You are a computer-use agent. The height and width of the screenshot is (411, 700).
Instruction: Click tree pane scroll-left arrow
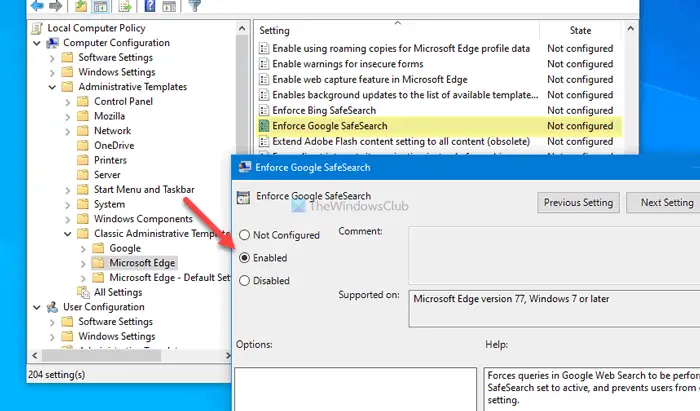point(35,356)
